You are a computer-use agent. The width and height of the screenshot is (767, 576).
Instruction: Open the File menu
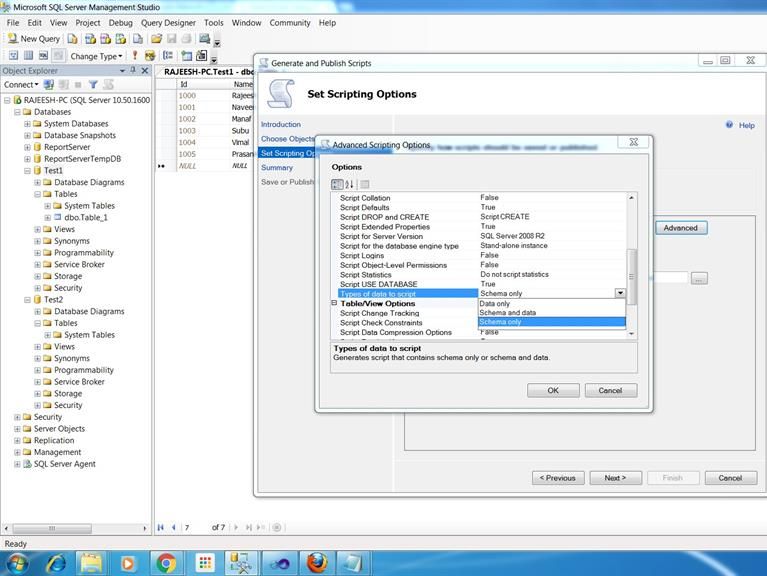tap(13, 22)
